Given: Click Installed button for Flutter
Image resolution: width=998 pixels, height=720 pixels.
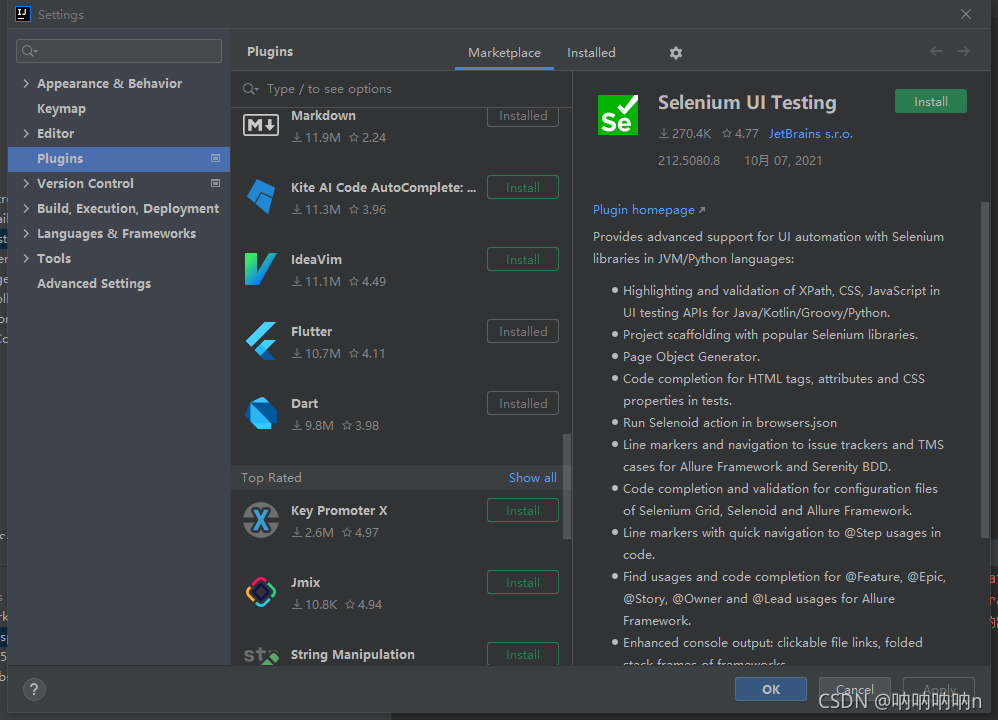Looking at the screenshot, I should pos(523,332).
